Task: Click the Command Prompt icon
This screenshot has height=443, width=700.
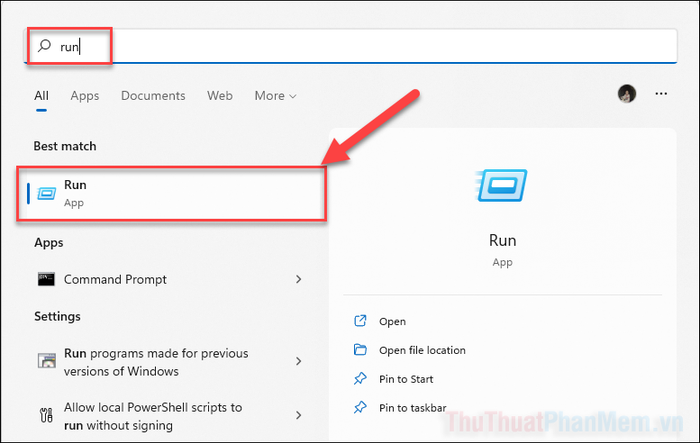Action: coord(46,279)
